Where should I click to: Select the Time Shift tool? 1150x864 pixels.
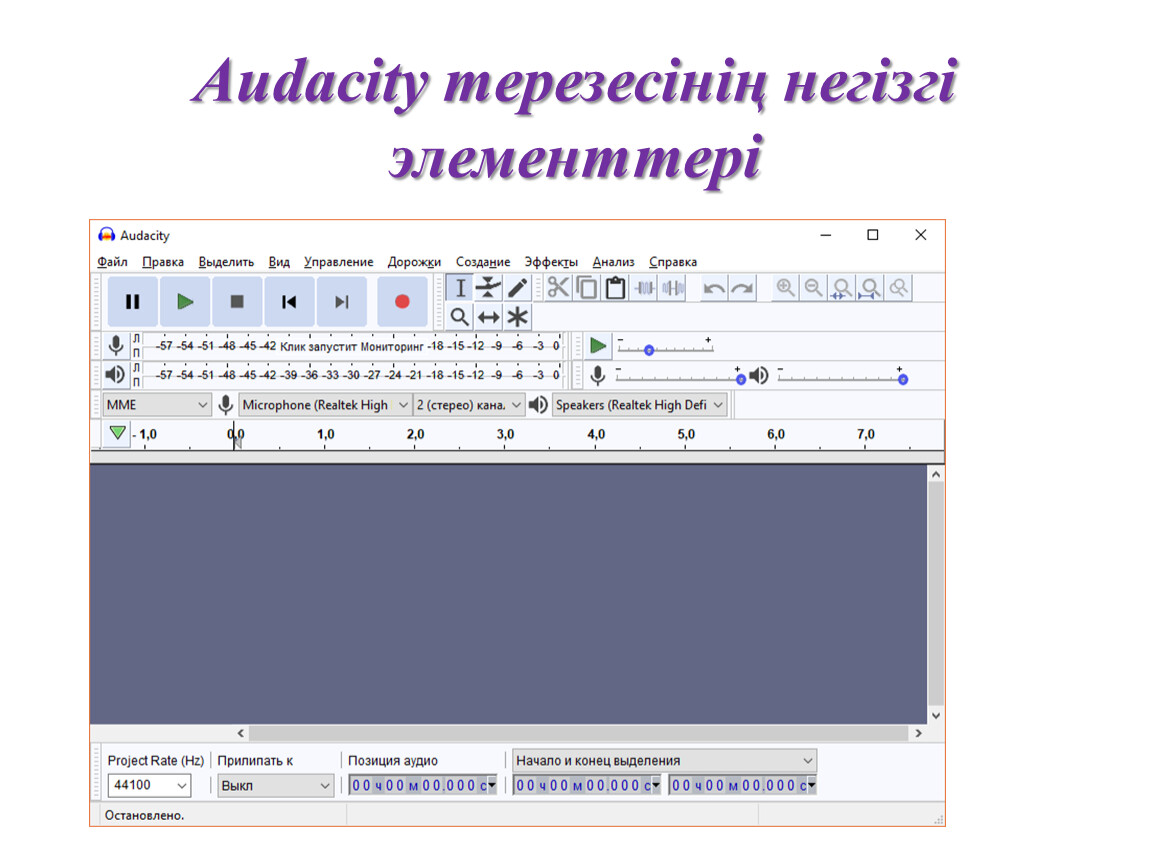tap(488, 317)
